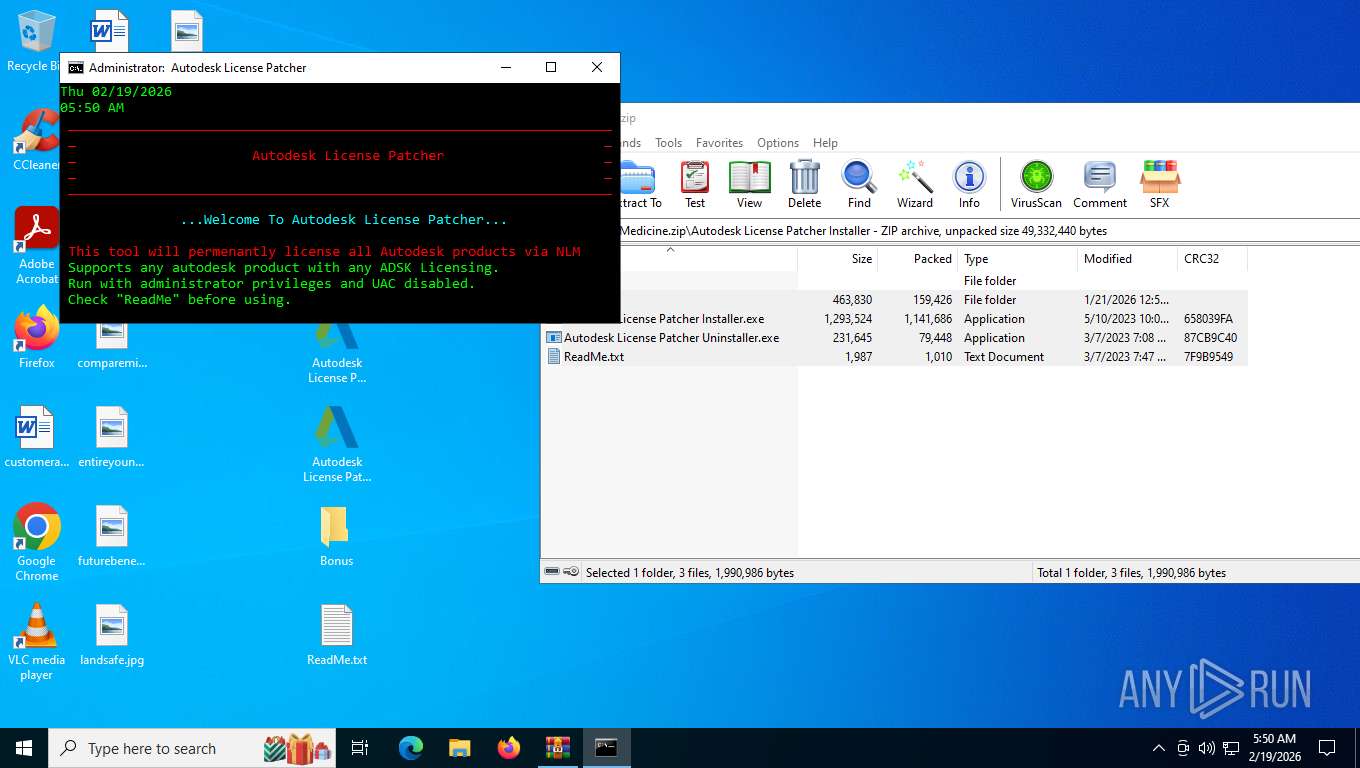Screen dimensions: 1360x768
Task: Click the Total 1 folder, 3 files status text
Action: pos(1131,573)
